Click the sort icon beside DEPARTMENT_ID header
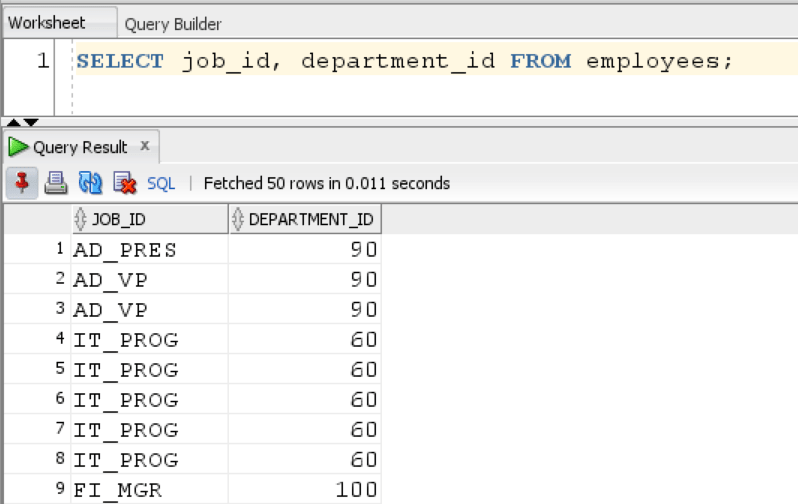This screenshot has width=798, height=504. coord(238,220)
